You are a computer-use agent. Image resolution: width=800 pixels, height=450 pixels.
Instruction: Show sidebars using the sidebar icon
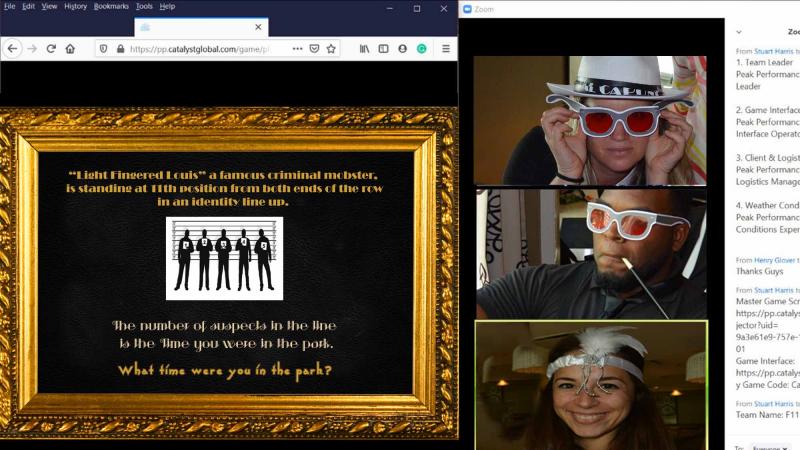(x=383, y=48)
